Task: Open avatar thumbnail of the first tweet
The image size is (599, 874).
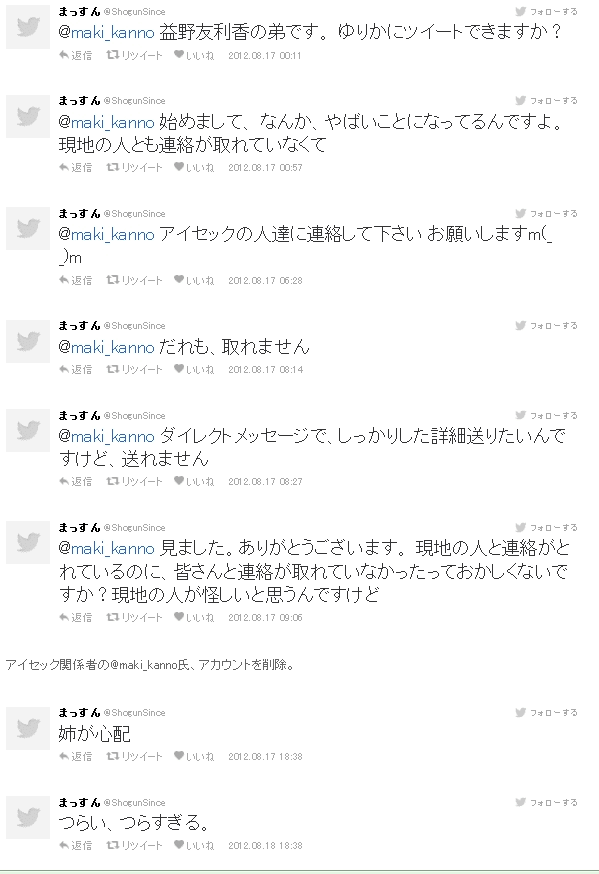Action: (x=28, y=27)
